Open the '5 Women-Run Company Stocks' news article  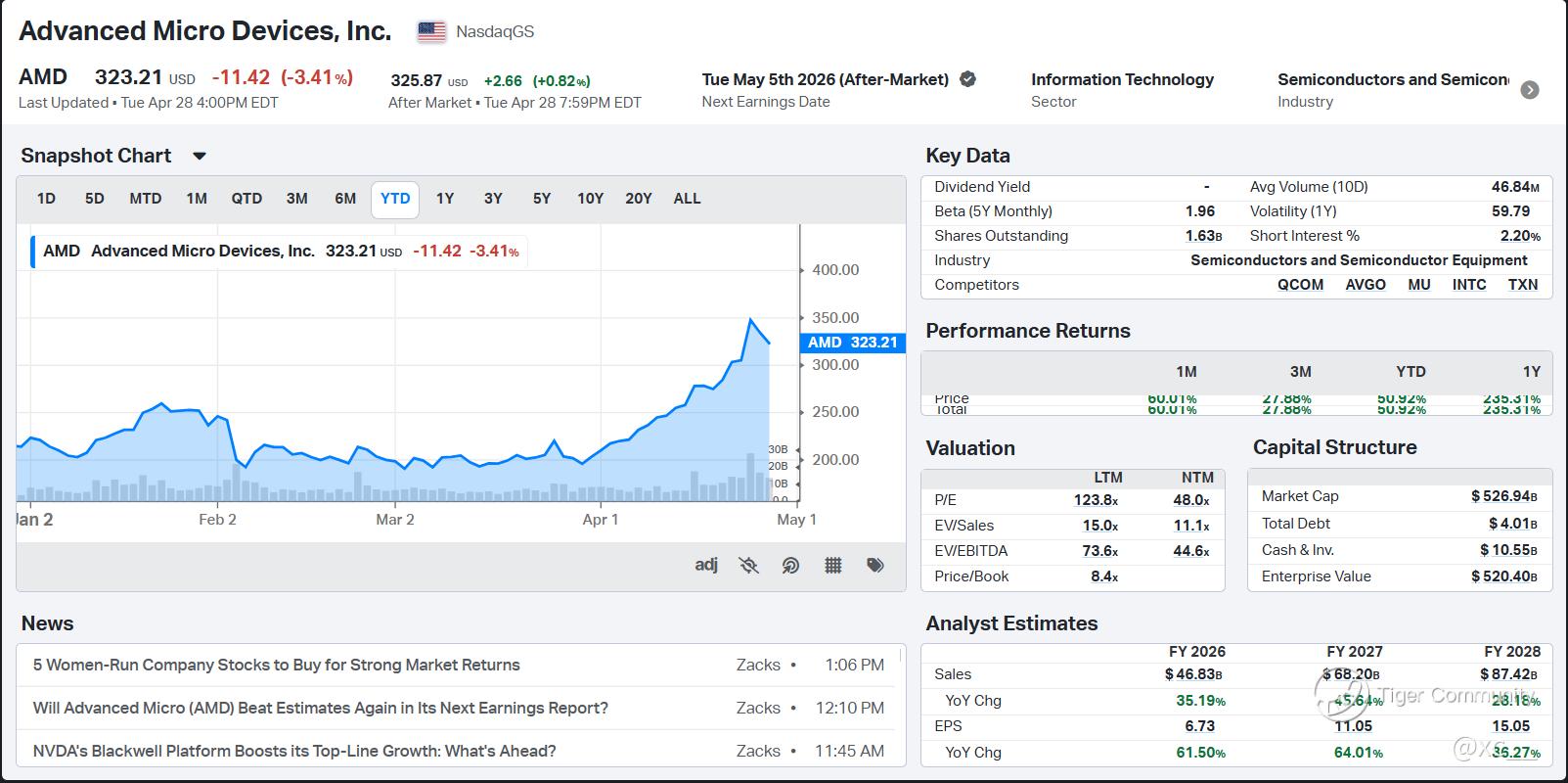point(276,665)
